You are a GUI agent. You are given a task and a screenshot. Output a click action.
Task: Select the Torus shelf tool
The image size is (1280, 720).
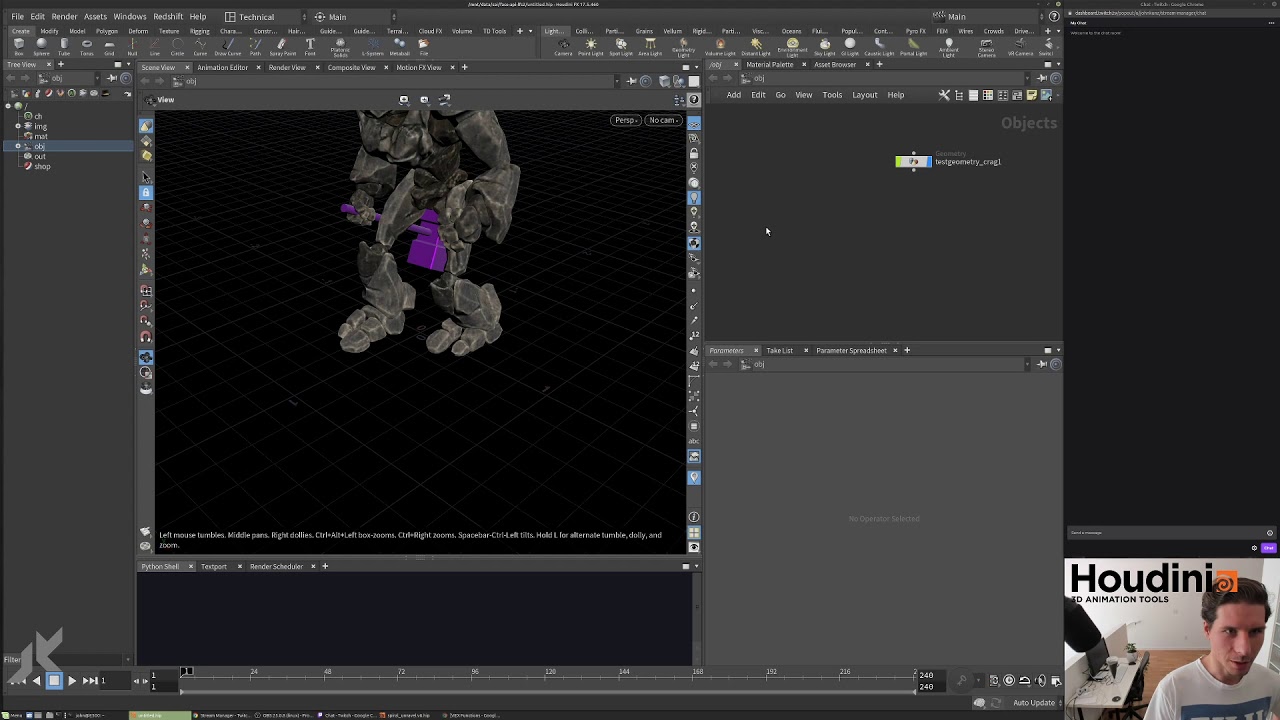(87, 46)
